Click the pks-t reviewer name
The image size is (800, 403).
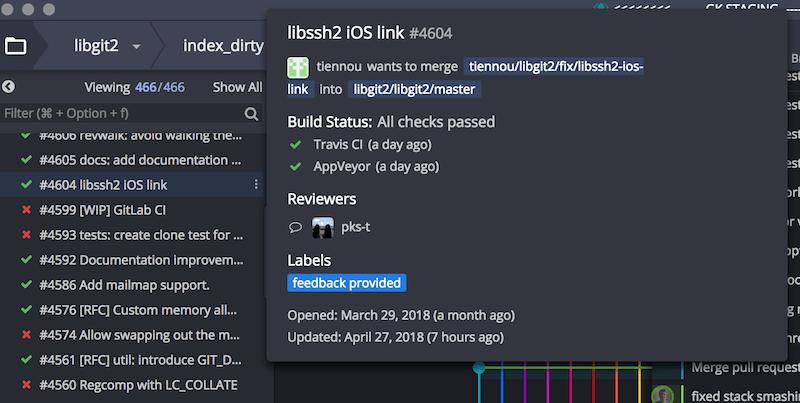(x=356, y=227)
